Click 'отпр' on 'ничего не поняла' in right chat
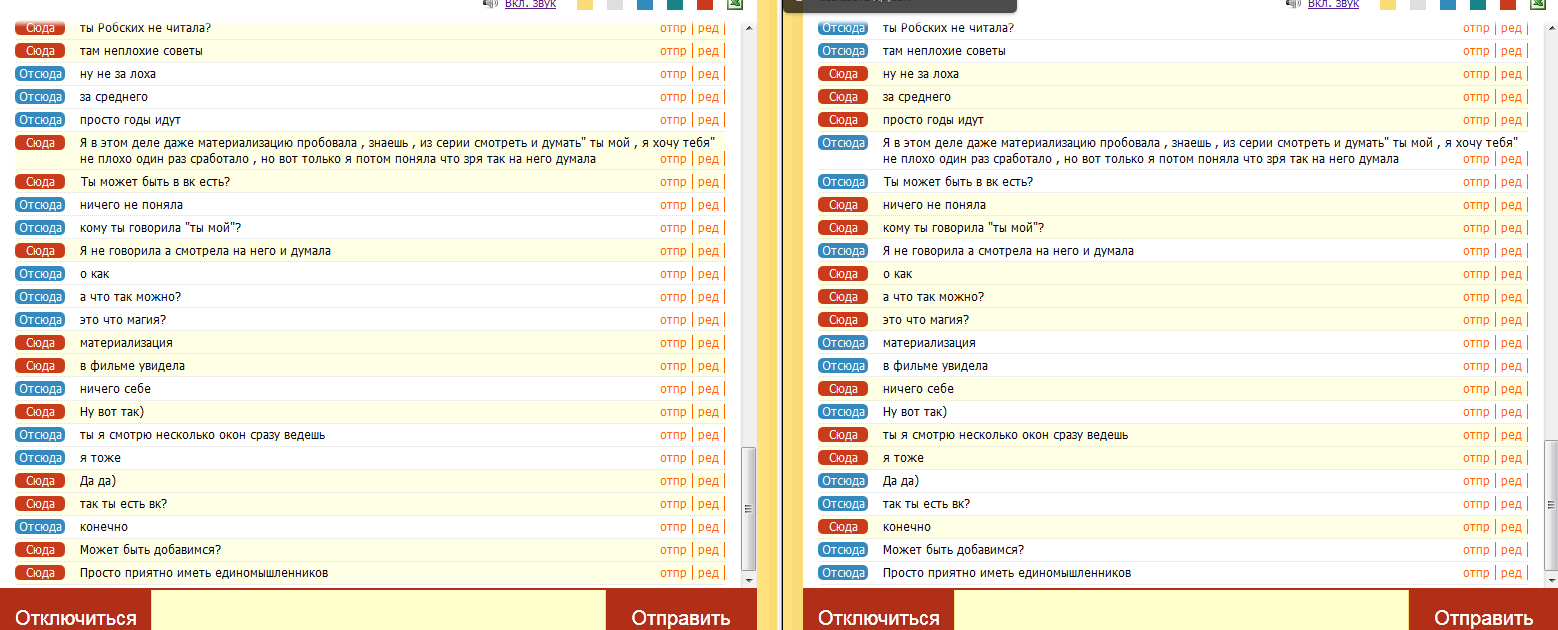Image resolution: width=1558 pixels, height=630 pixels. point(1476,205)
